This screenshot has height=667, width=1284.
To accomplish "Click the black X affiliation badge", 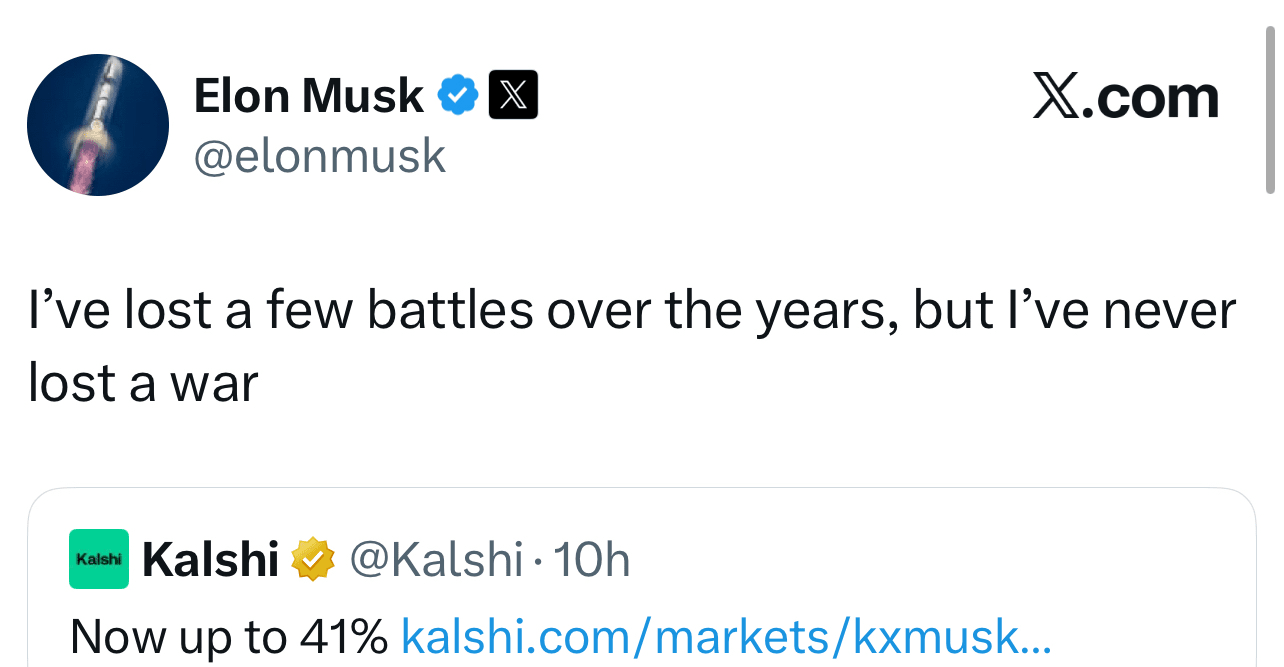I will (513, 95).
